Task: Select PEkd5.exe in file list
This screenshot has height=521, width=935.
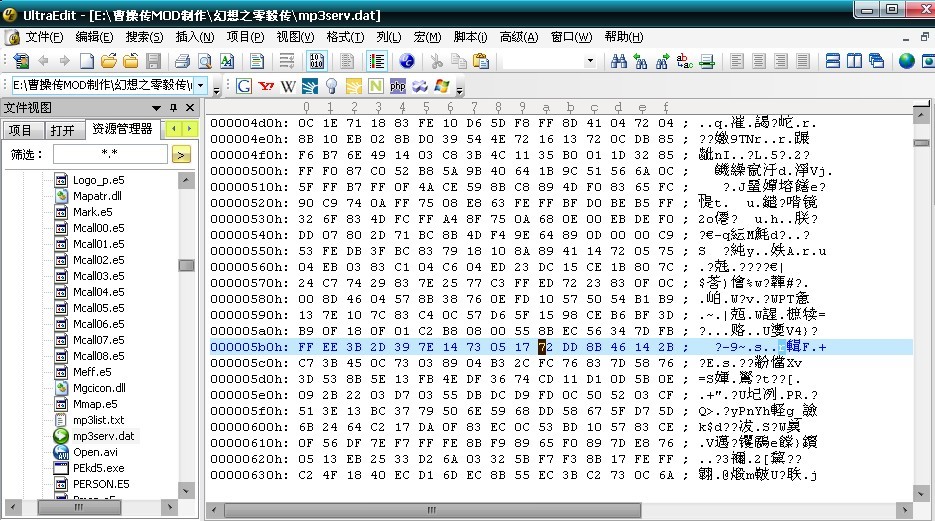Action: (98, 468)
